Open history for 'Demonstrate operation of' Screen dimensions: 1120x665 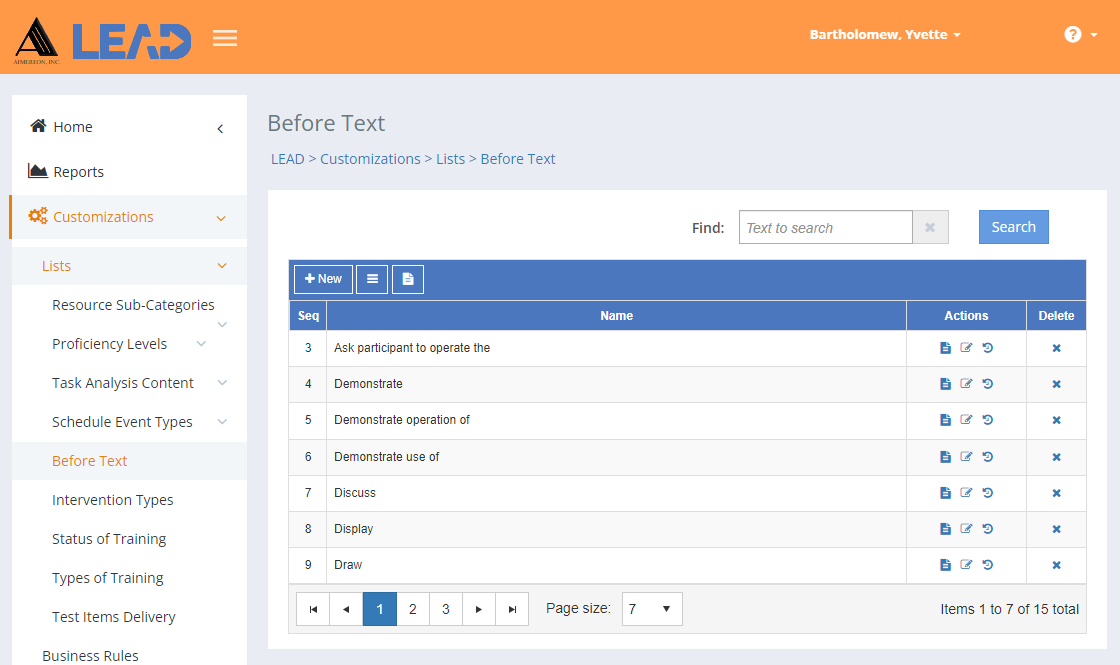[x=988, y=420]
